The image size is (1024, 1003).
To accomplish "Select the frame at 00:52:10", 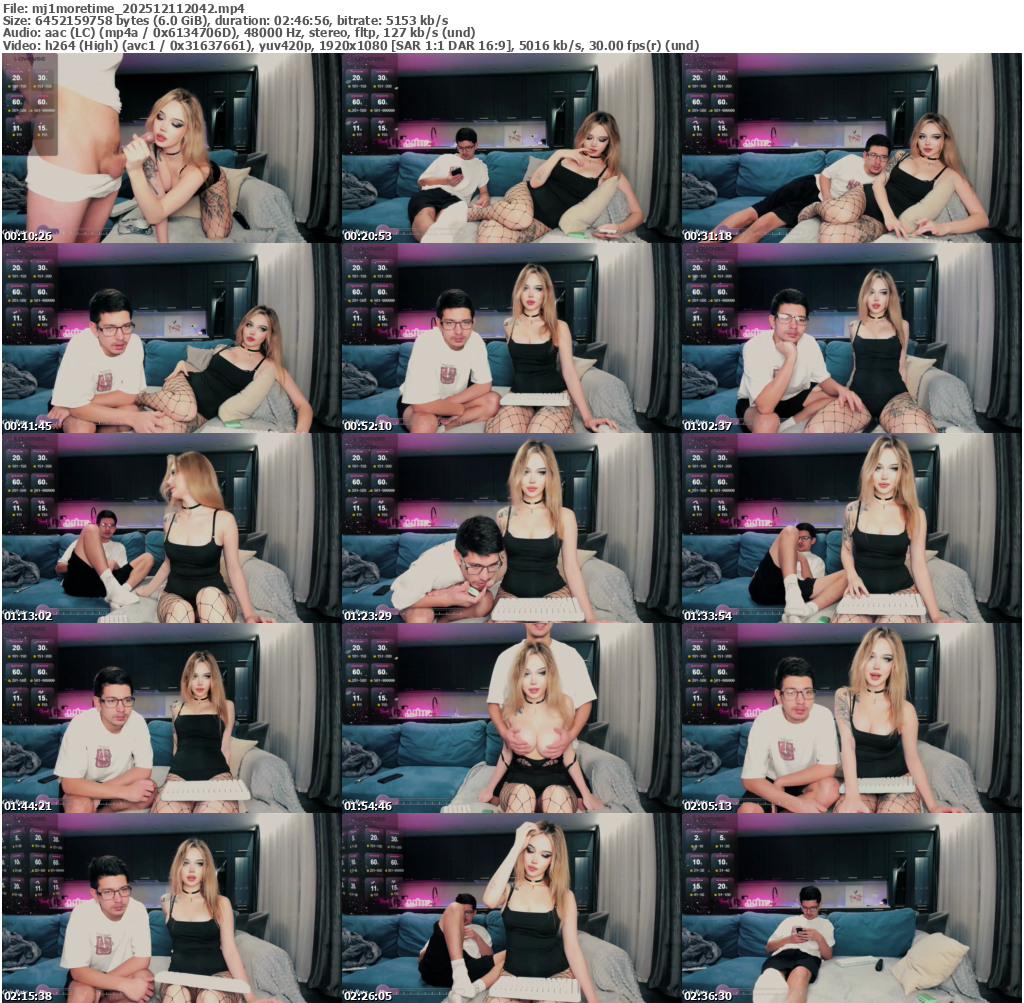I will click(511, 338).
